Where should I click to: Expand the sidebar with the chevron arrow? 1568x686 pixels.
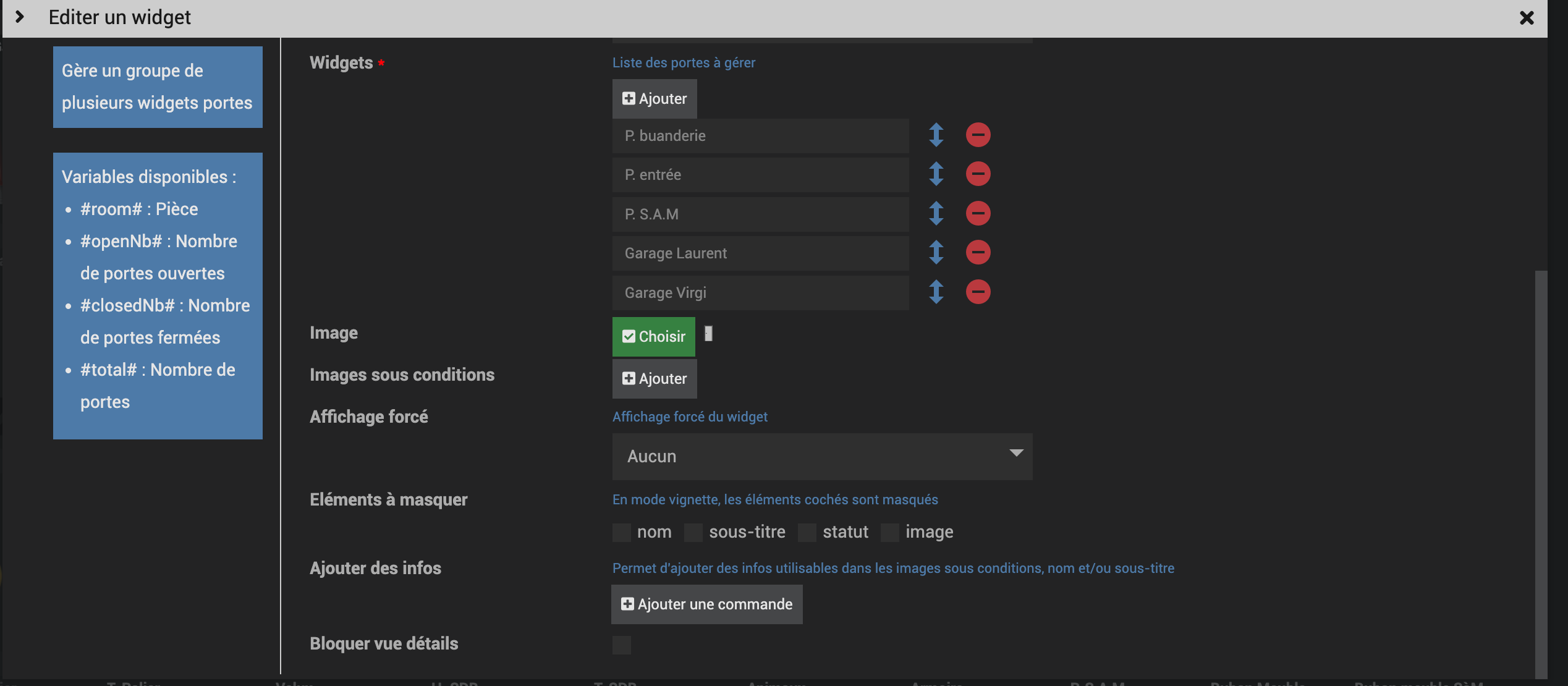20,17
